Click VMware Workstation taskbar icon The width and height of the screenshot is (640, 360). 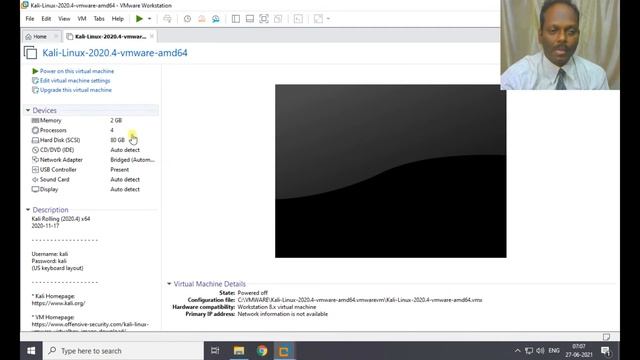tap(284, 351)
